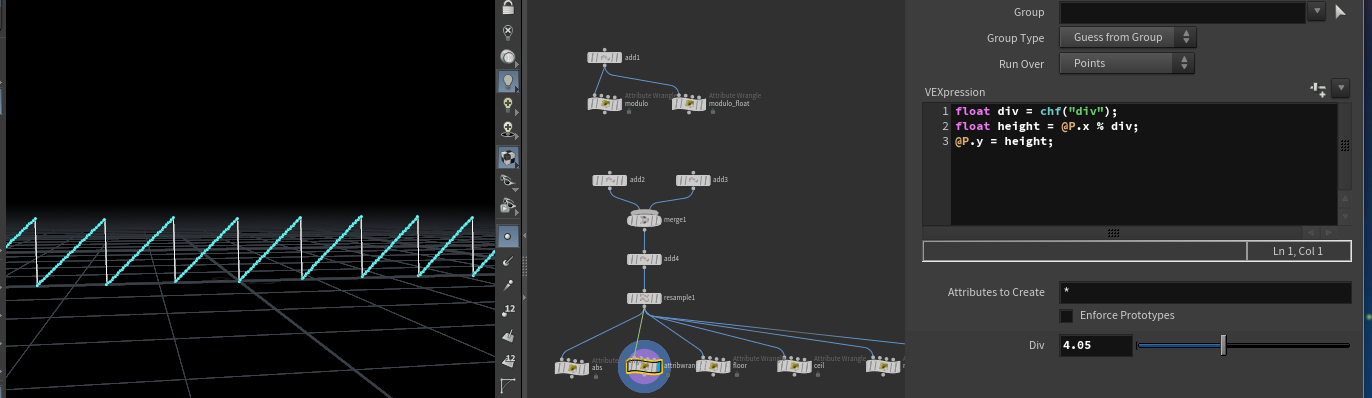Click the crossed-circle icon below the lock

pyautogui.click(x=508, y=32)
